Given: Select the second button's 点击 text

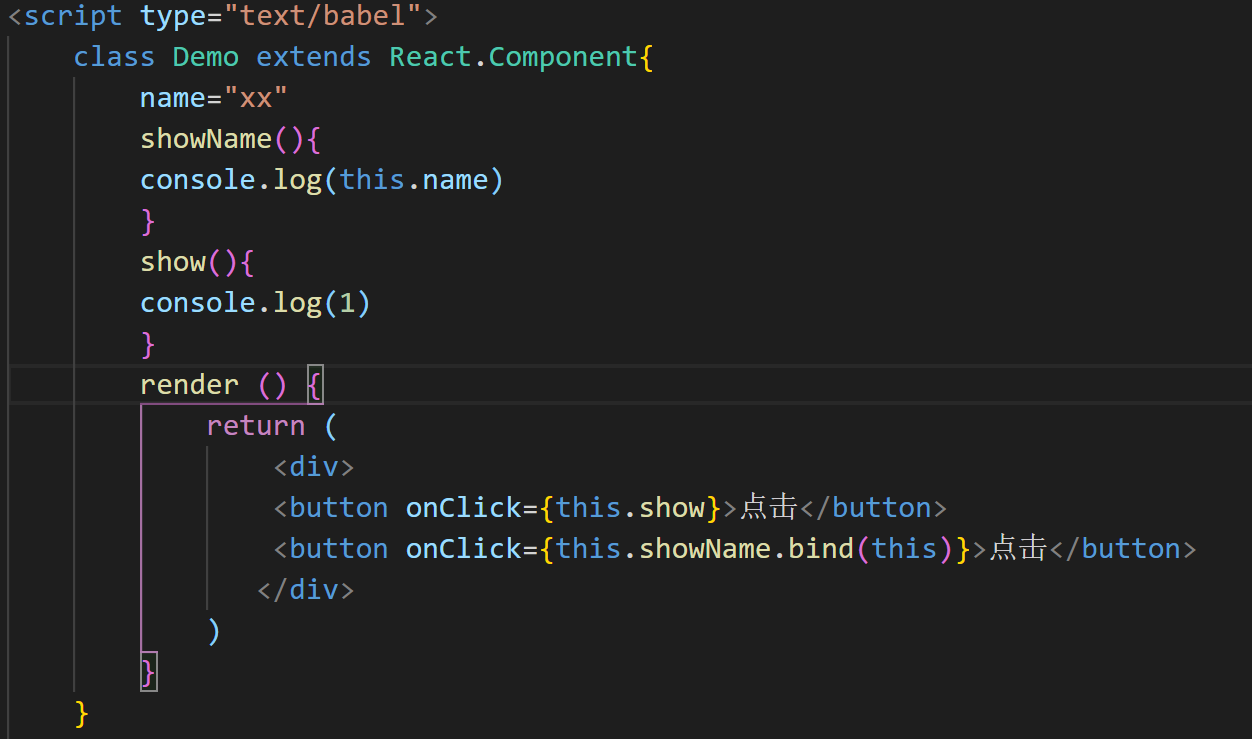Looking at the screenshot, I should click(1017, 548).
